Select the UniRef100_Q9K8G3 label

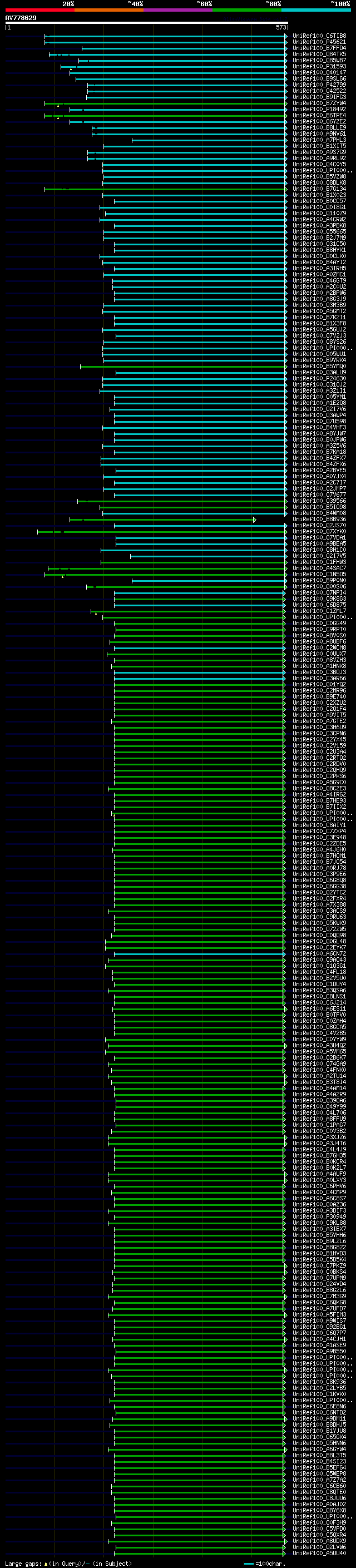point(319,599)
